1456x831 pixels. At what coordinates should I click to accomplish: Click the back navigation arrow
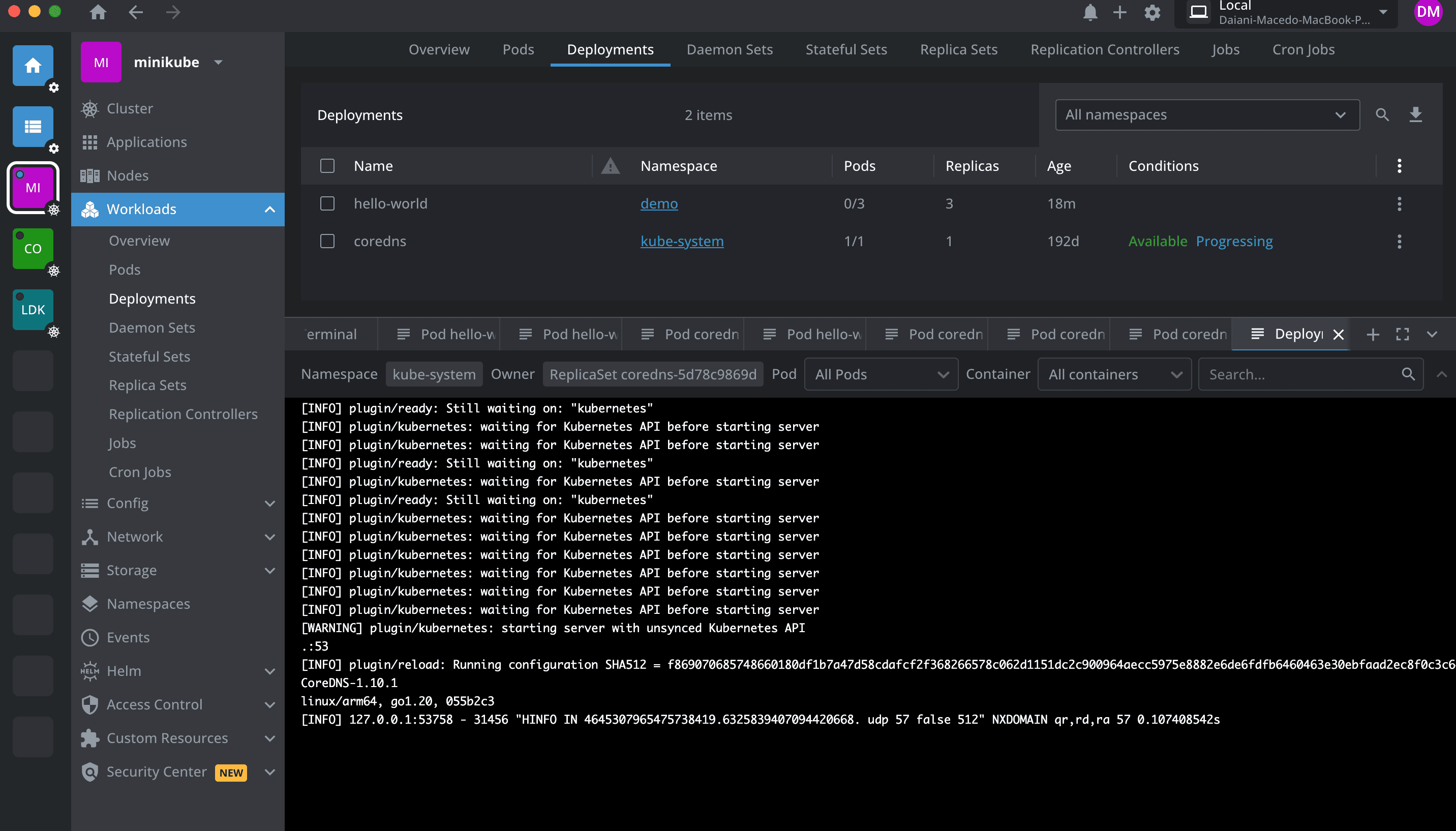(x=136, y=12)
